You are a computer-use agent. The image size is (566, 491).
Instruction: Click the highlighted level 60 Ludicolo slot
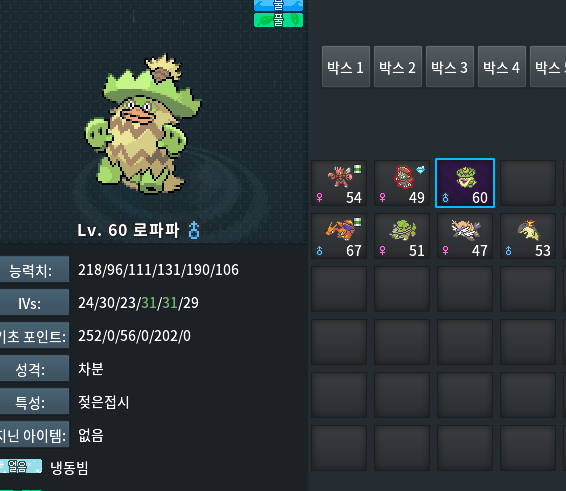point(465,183)
